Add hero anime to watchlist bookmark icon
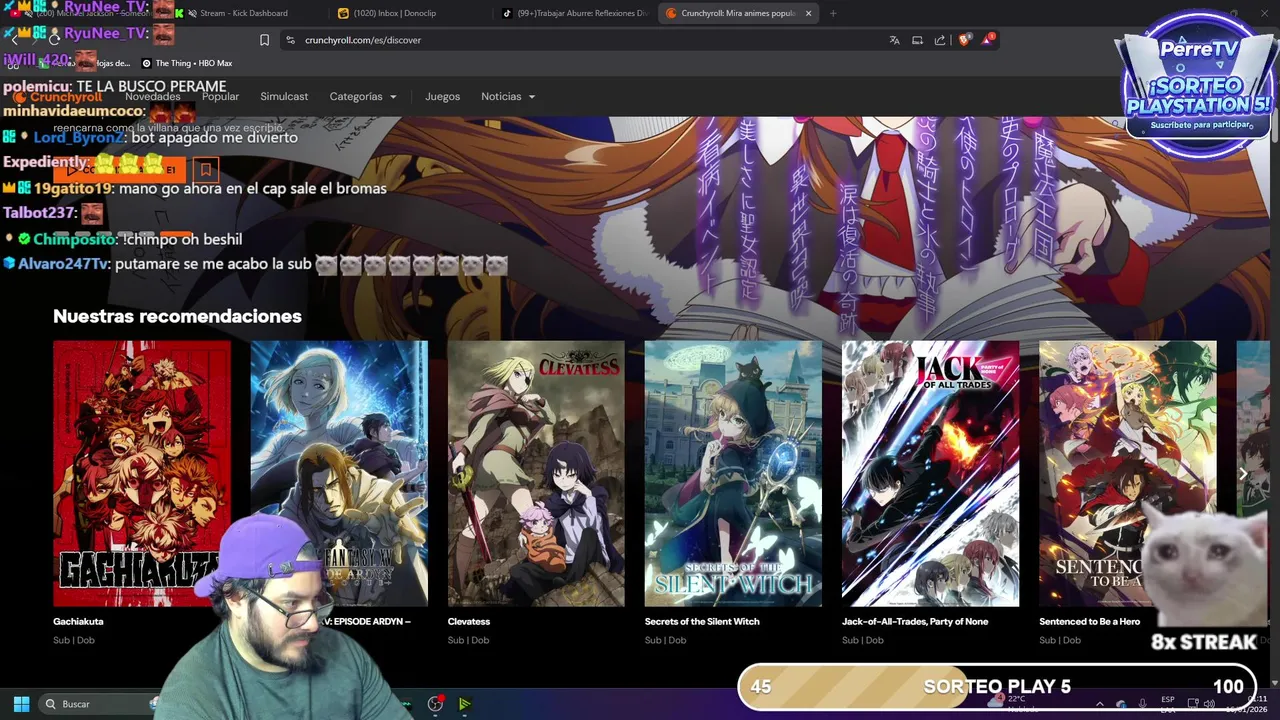Image resolution: width=1280 pixels, height=720 pixels. click(206, 170)
